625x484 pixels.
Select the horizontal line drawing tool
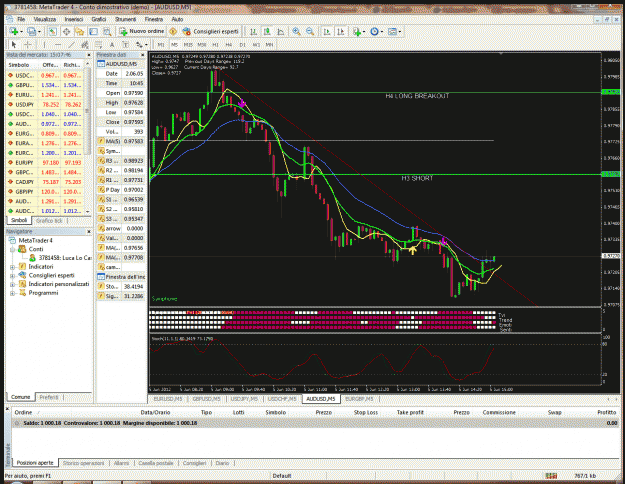tap(58, 45)
